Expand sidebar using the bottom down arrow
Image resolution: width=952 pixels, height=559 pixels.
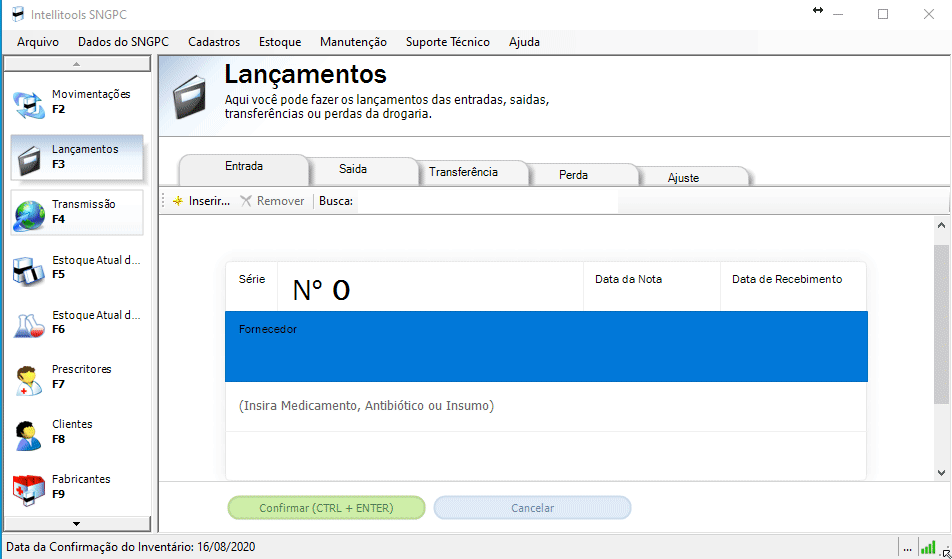click(x=76, y=524)
